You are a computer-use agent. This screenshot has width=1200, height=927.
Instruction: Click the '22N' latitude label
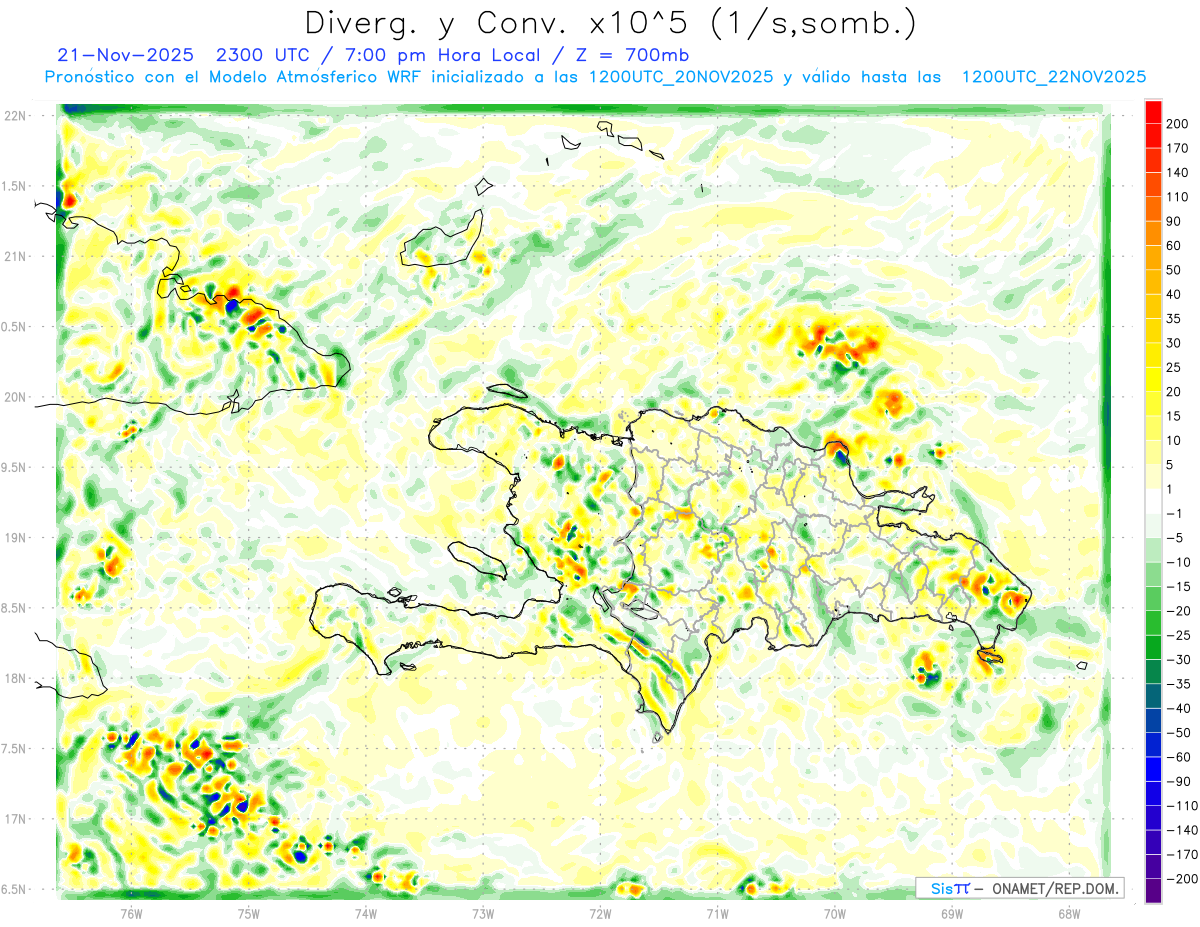14,115
